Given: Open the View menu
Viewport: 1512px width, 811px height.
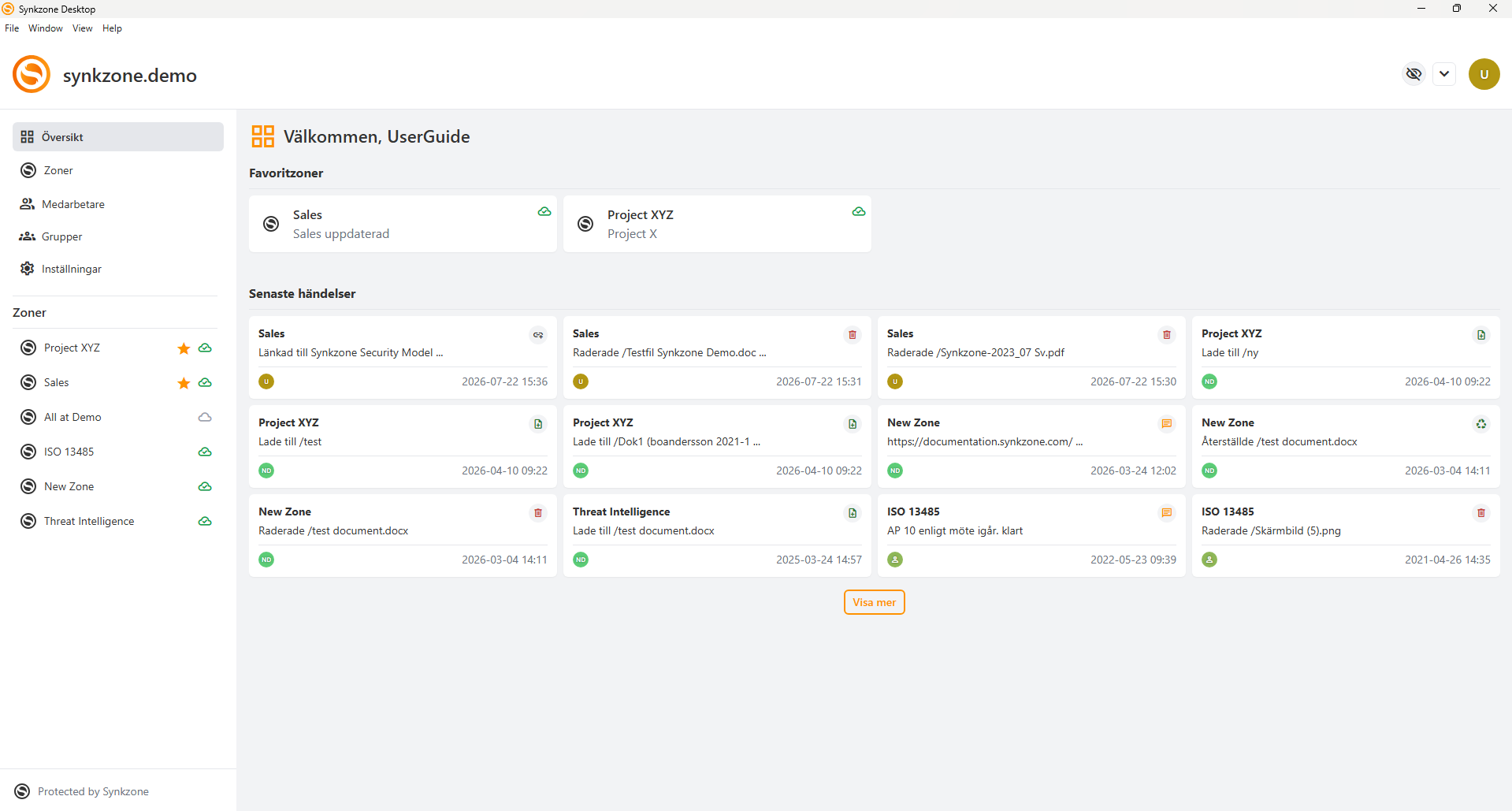Looking at the screenshot, I should pyautogui.click(x=83, y=28).
